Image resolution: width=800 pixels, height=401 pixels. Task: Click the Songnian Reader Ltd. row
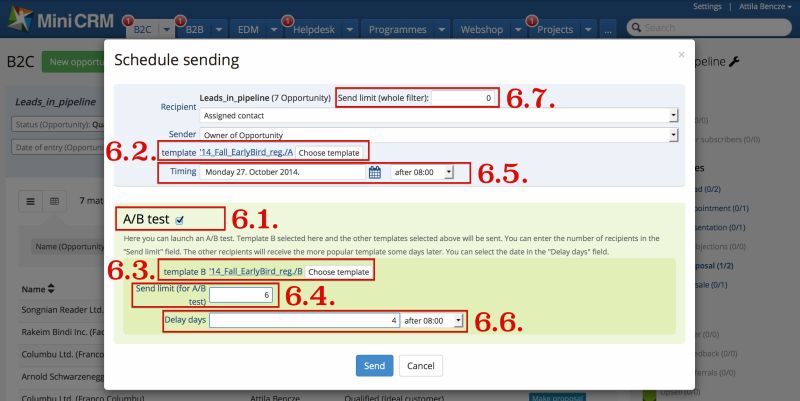[63, 310]
